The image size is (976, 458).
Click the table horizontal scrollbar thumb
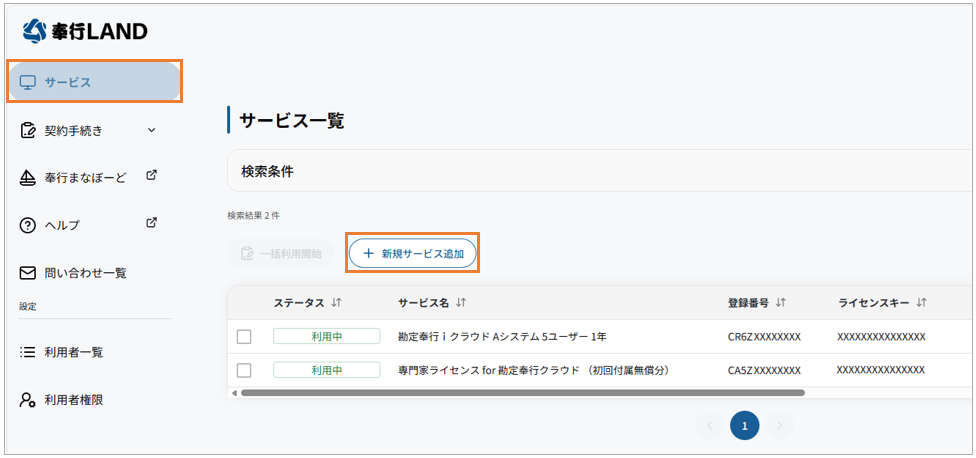[523, 393]
